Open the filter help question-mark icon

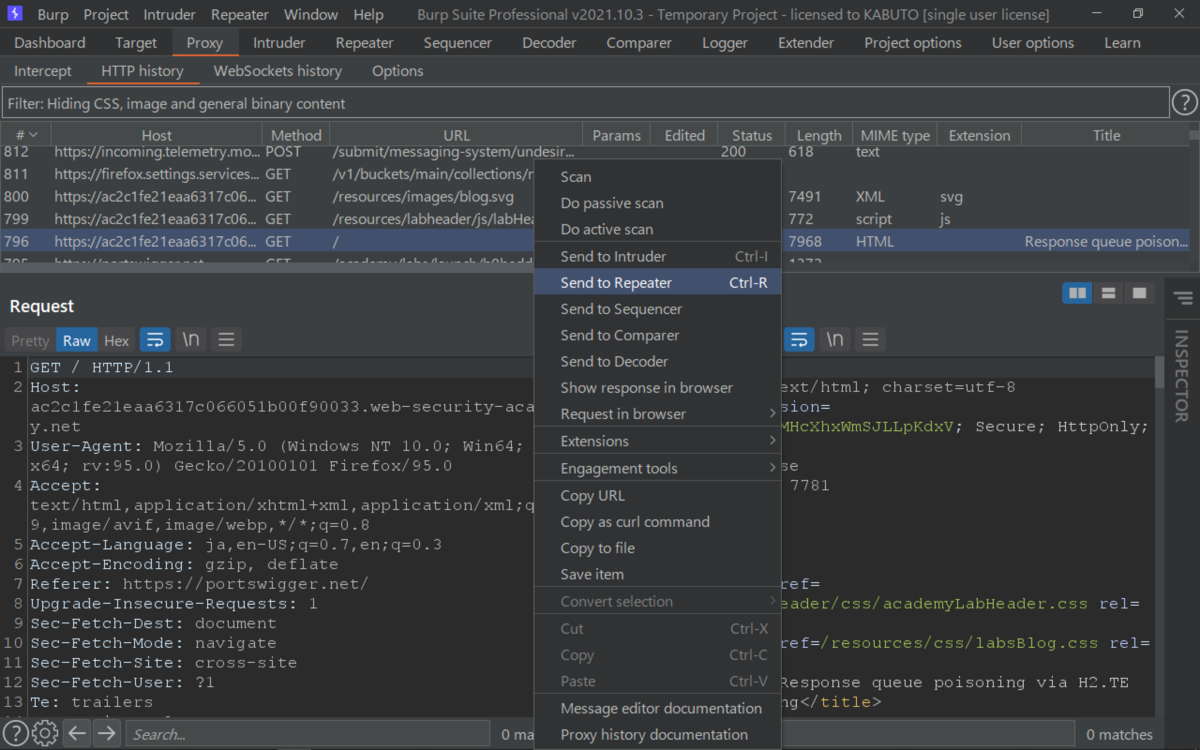pyautogui.click(x=1184, y=102)
